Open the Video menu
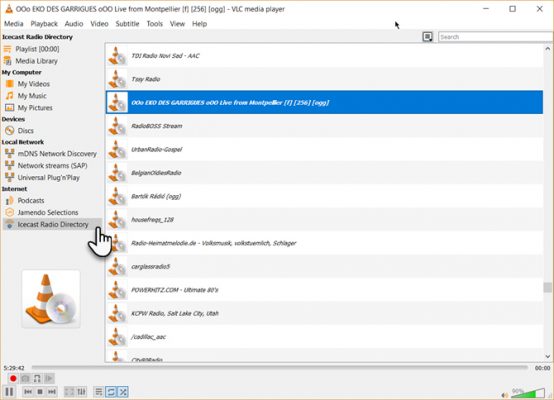 [x=99, y=24]
